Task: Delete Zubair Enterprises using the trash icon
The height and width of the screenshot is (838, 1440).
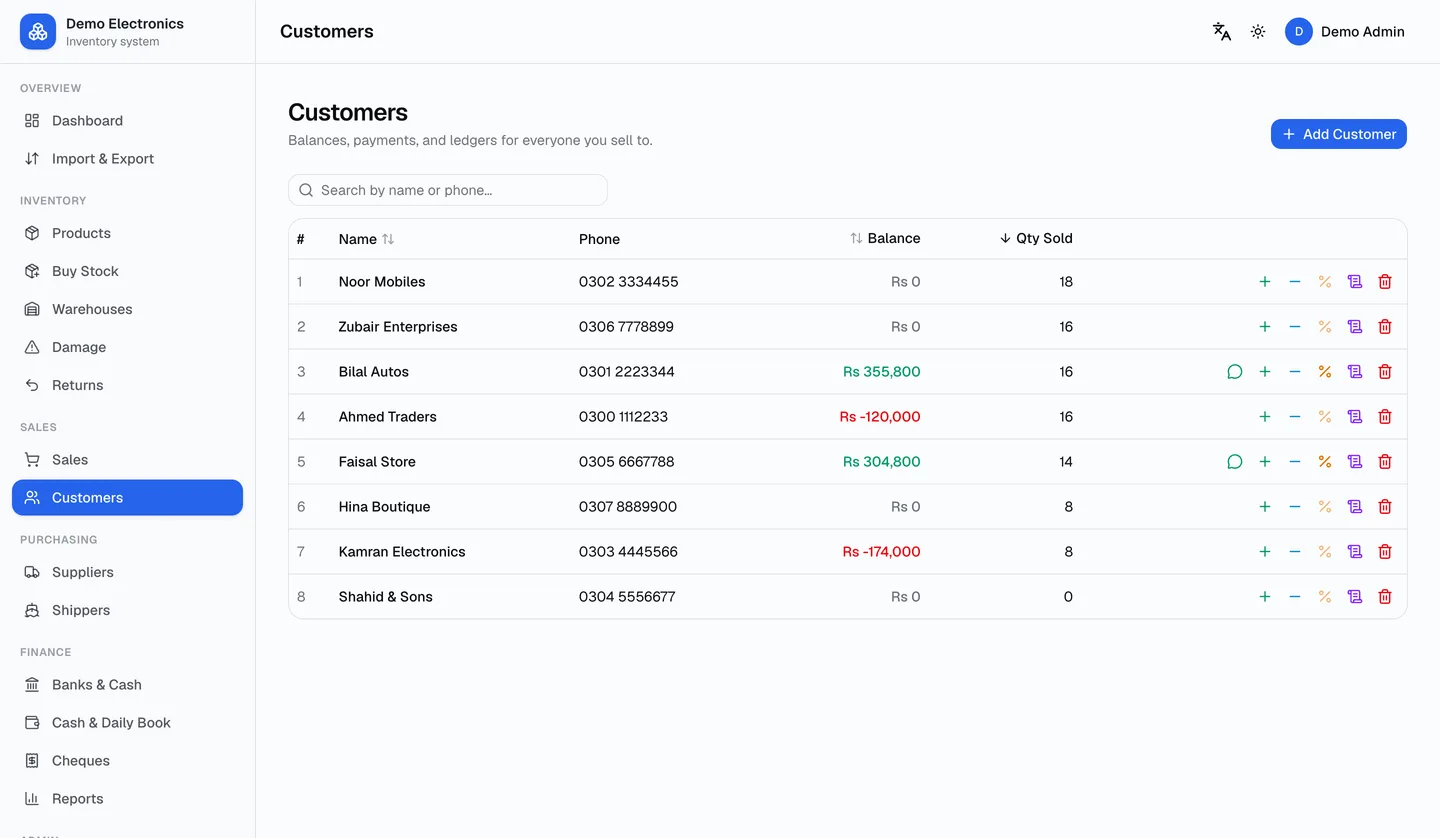Action: [1385, 327]
